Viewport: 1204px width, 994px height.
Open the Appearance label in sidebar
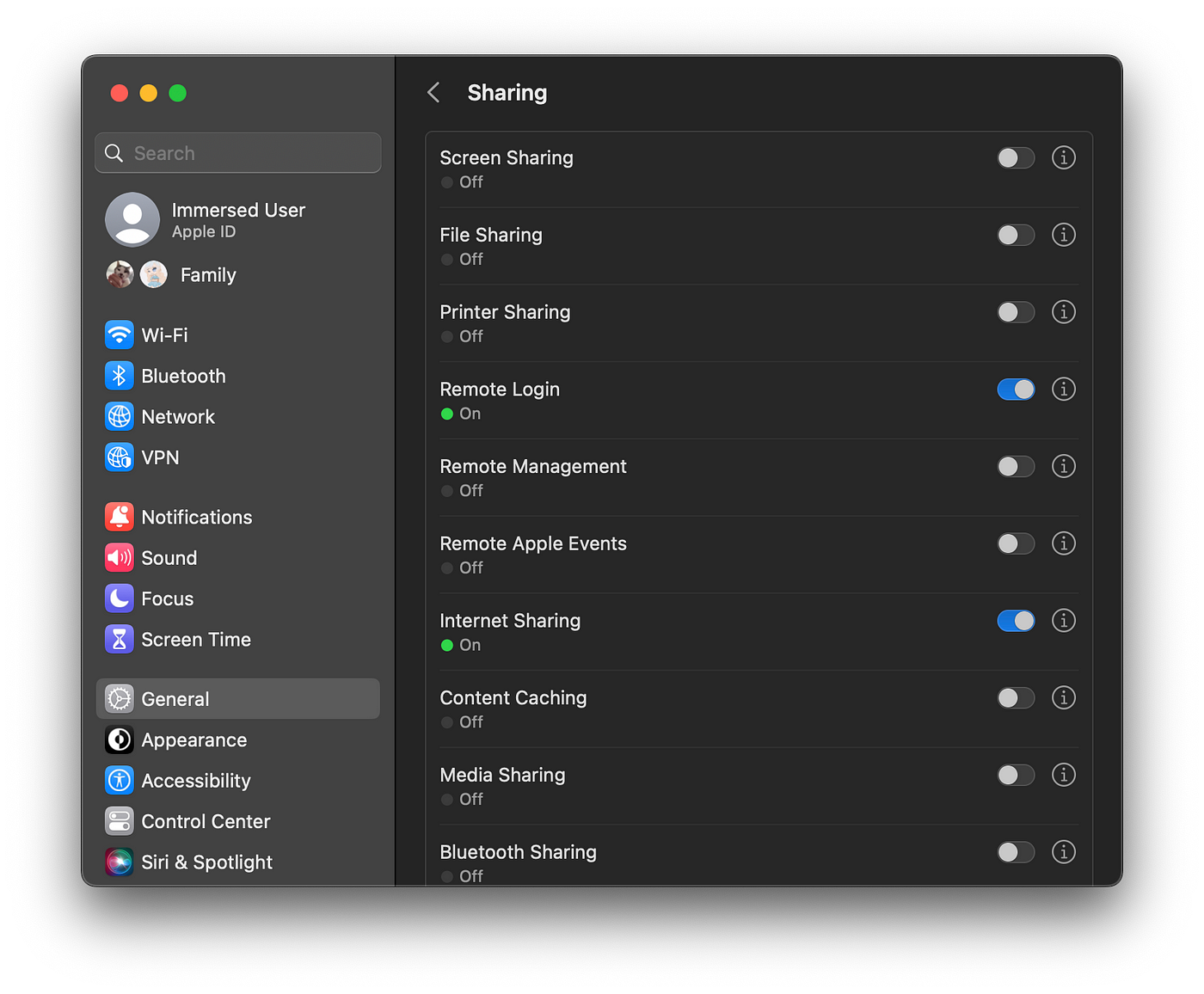(194, 740)
